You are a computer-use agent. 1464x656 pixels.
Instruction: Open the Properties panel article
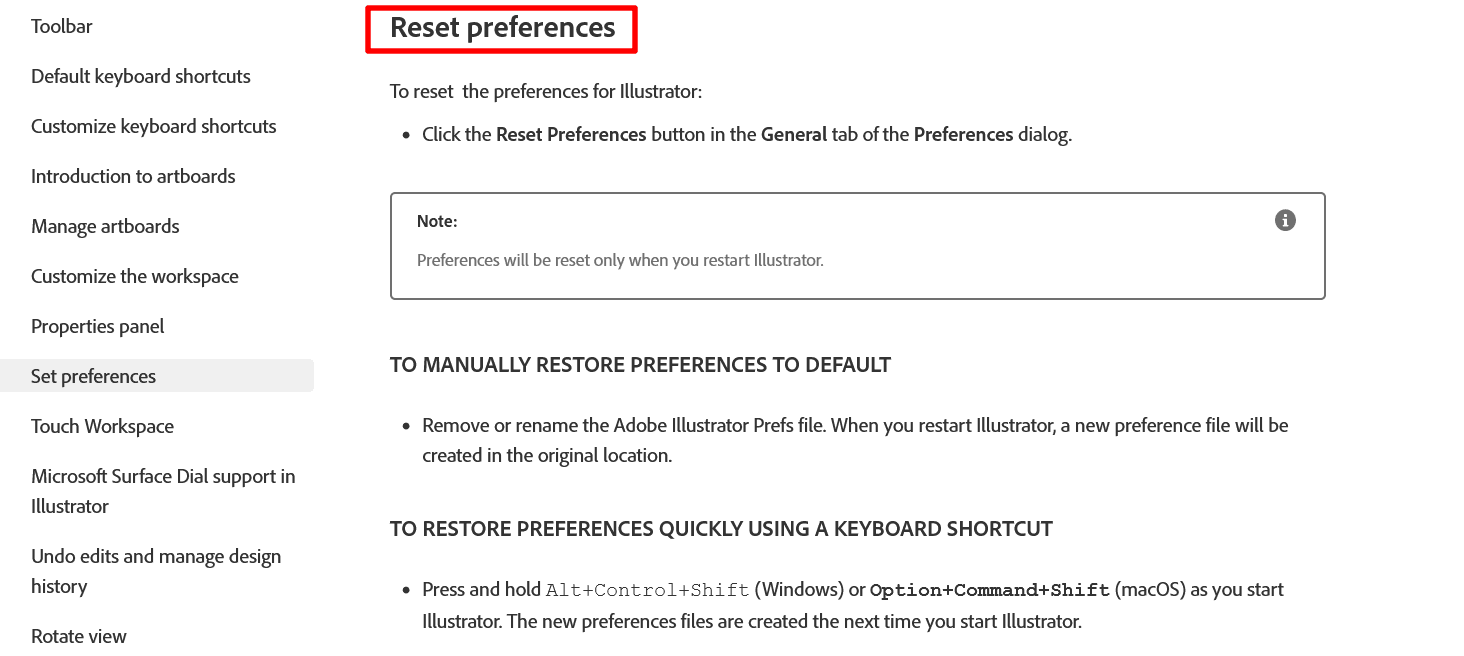point(98,327)
